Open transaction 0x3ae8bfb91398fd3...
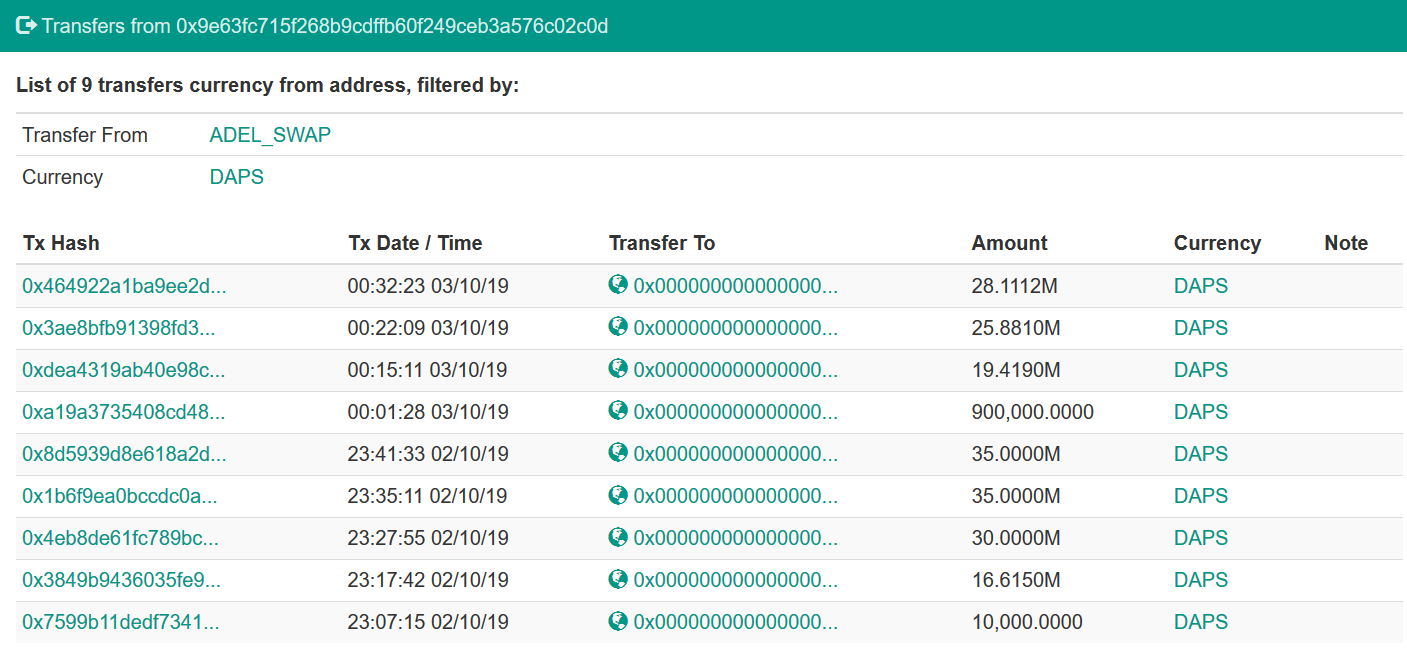Screen dimensions: 1407x654 coord(119,328)
